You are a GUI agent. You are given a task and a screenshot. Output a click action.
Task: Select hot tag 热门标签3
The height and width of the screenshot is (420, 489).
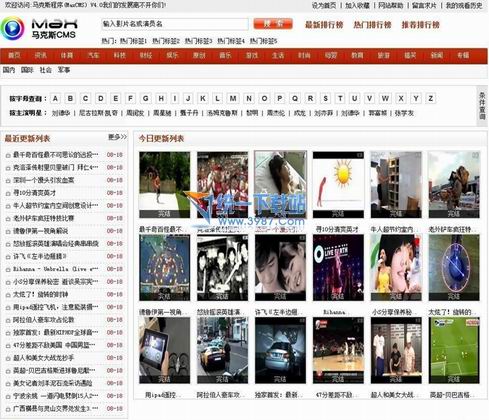tap(198, 41)
